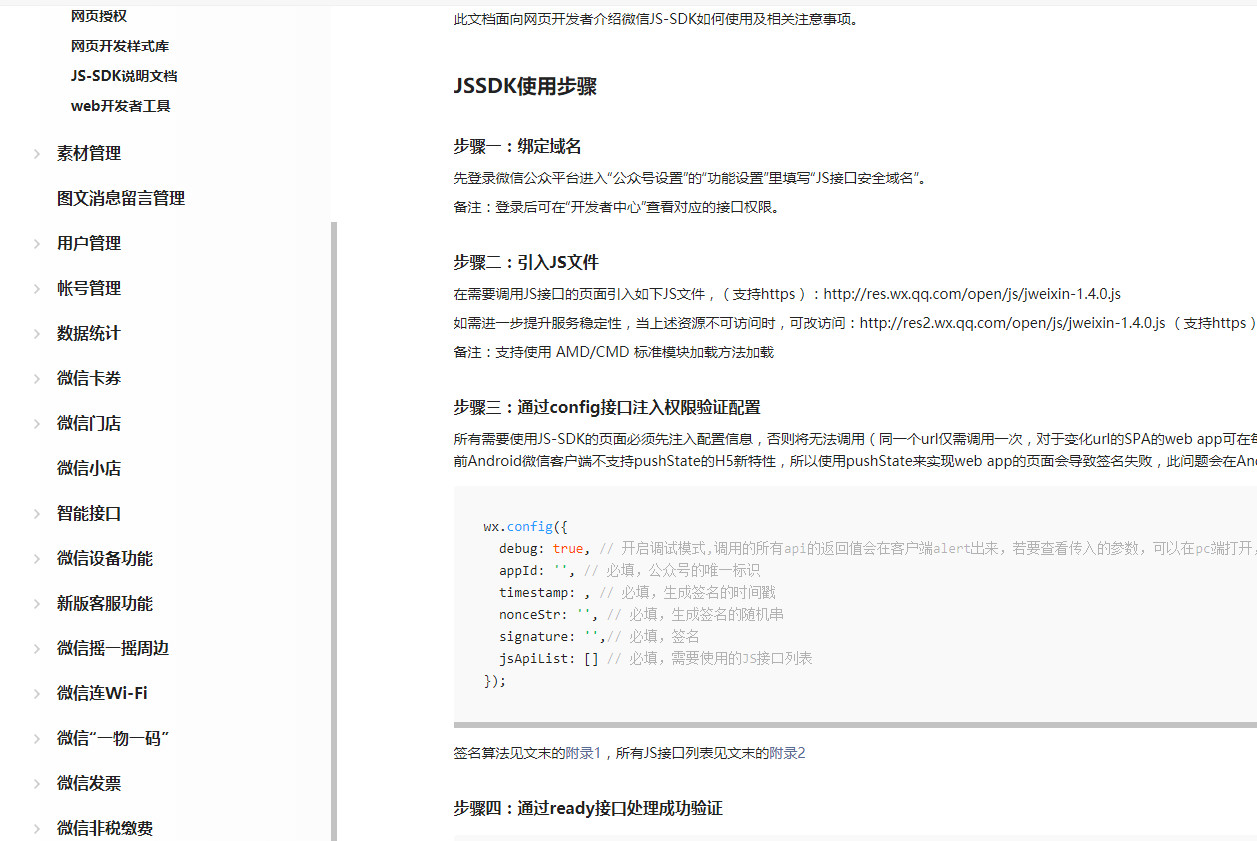The image size is (1257, 841).
Task: Expand the 帐号管理 chevron arrow
Action: (x=37, y=289)
